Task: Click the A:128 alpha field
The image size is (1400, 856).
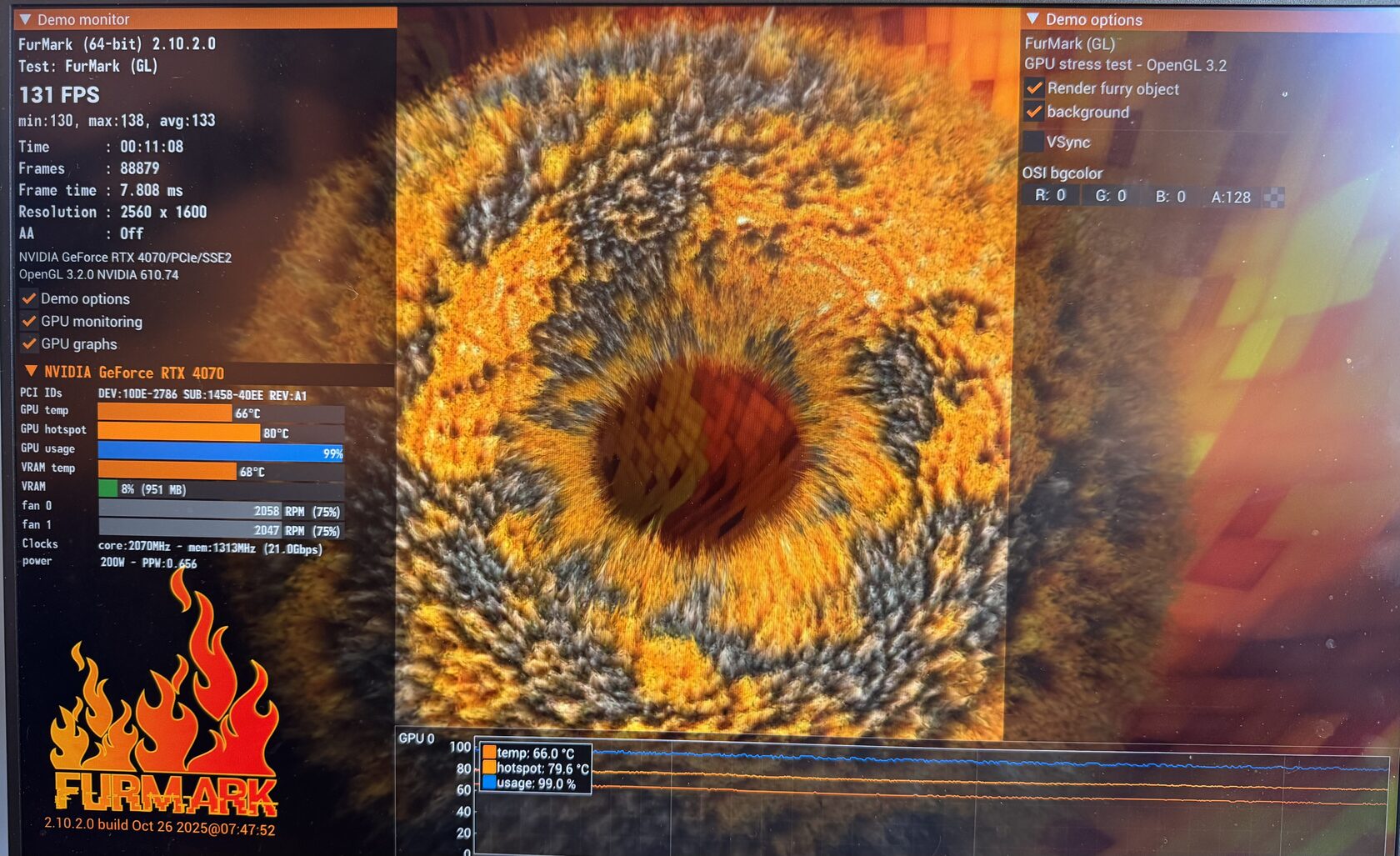Action: 1231,198
